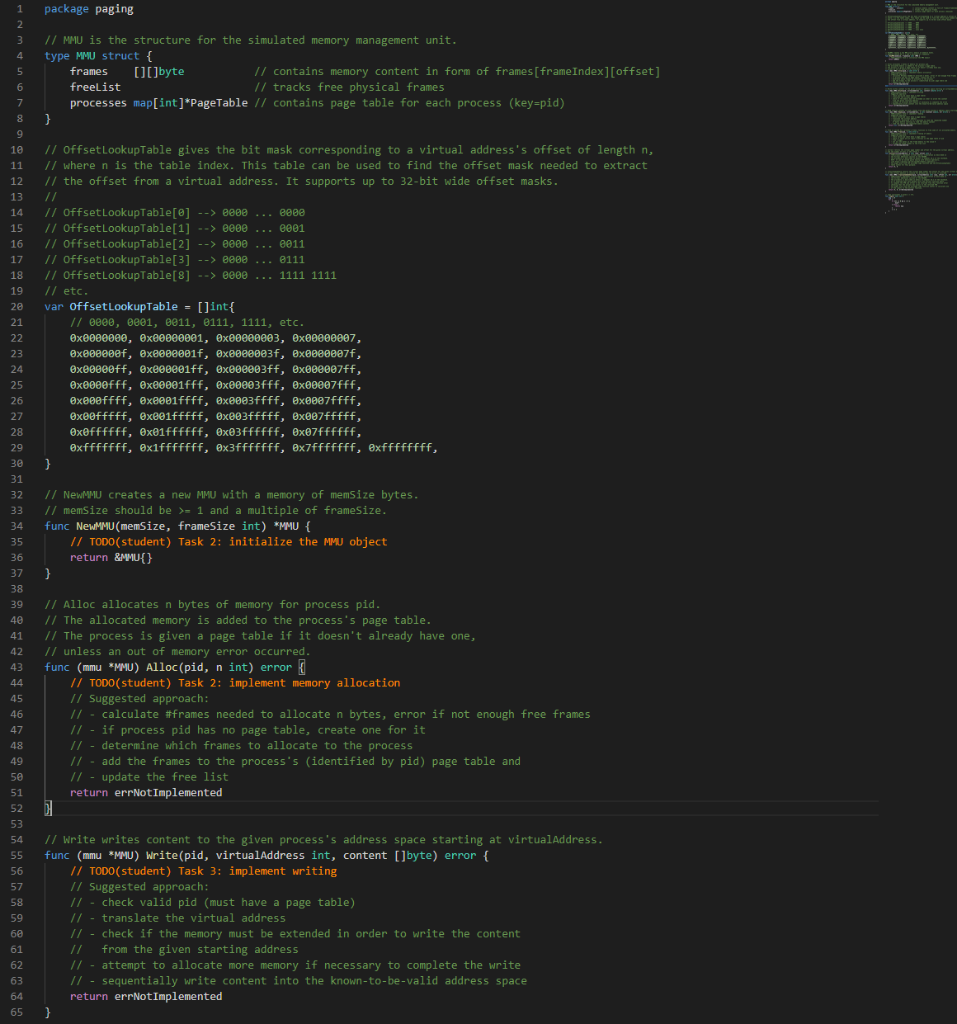The width and height of the screenshot is (957, 1024).
Task: Click 'errNotImplemented' on line 51
Action: point(168,792)
